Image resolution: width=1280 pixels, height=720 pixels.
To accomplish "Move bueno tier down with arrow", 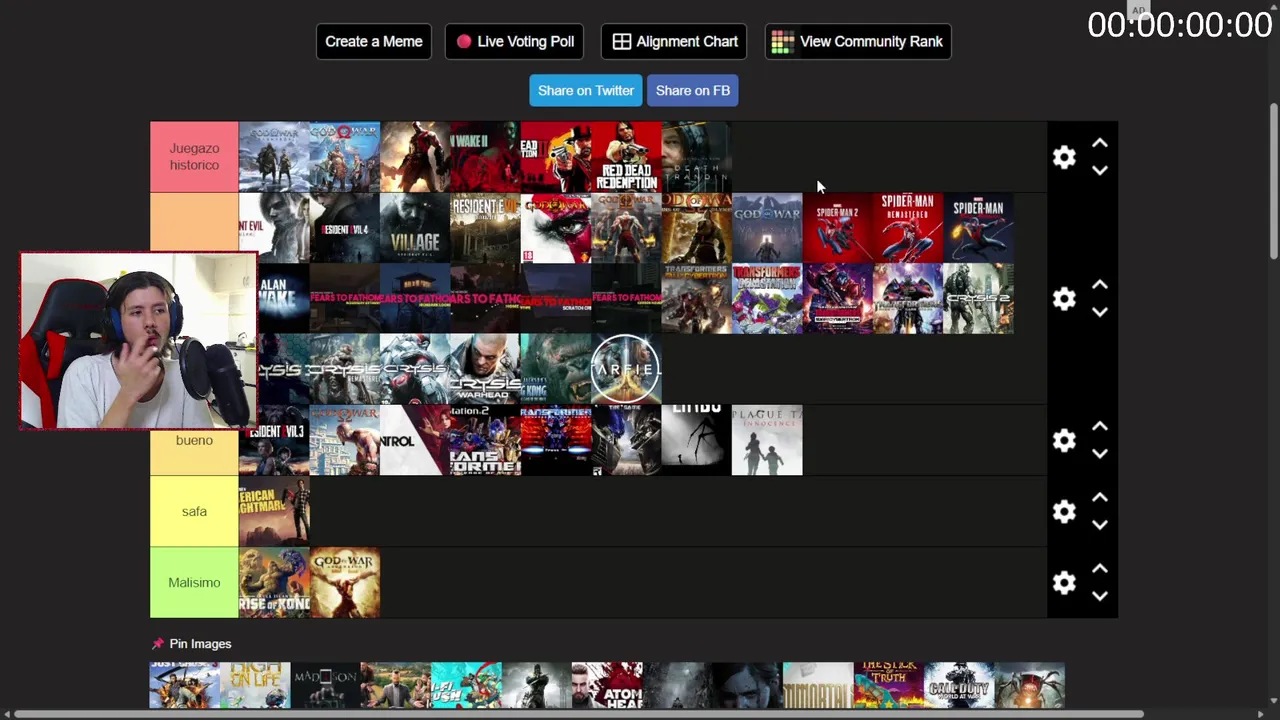I will [1100, 455].
